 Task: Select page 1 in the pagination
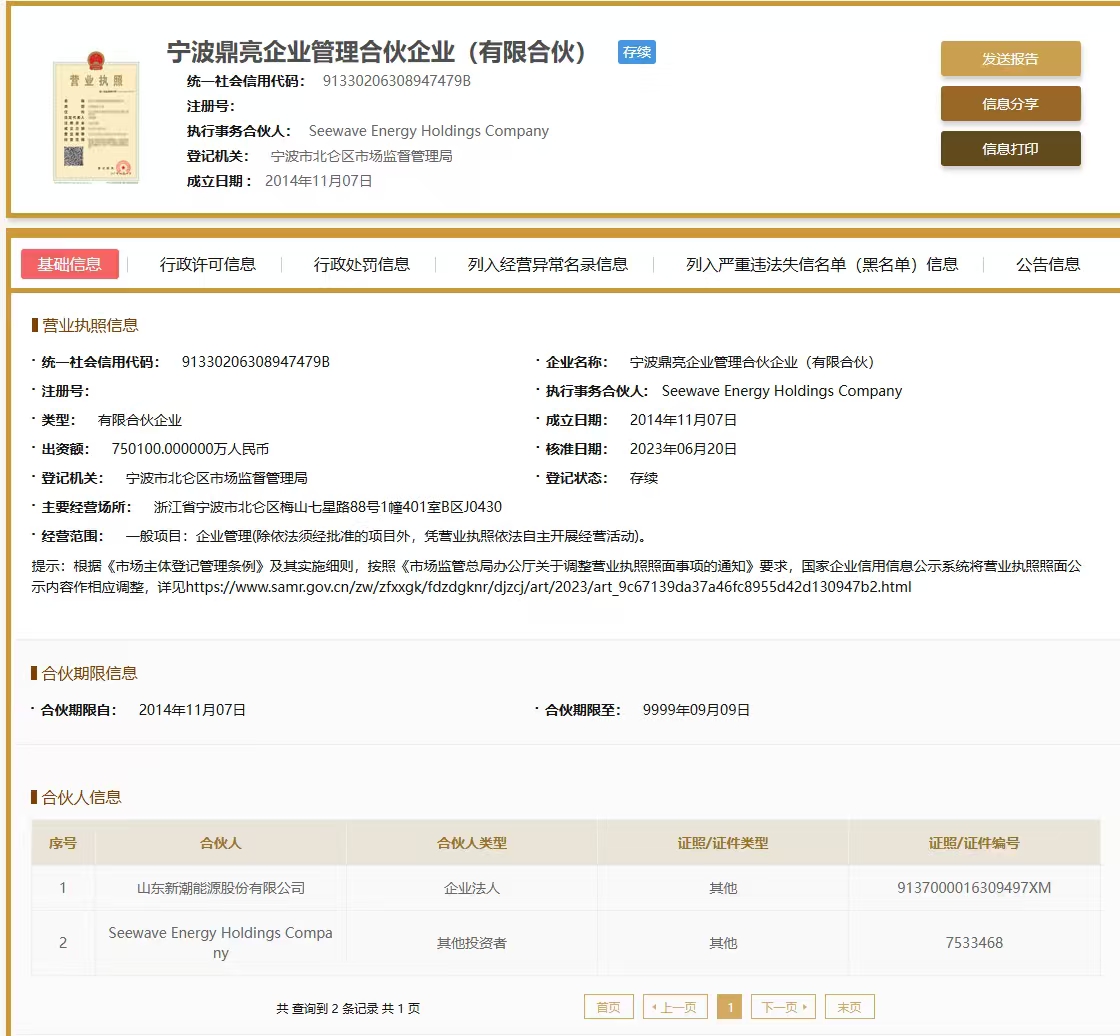click(x=729, y=1007)
